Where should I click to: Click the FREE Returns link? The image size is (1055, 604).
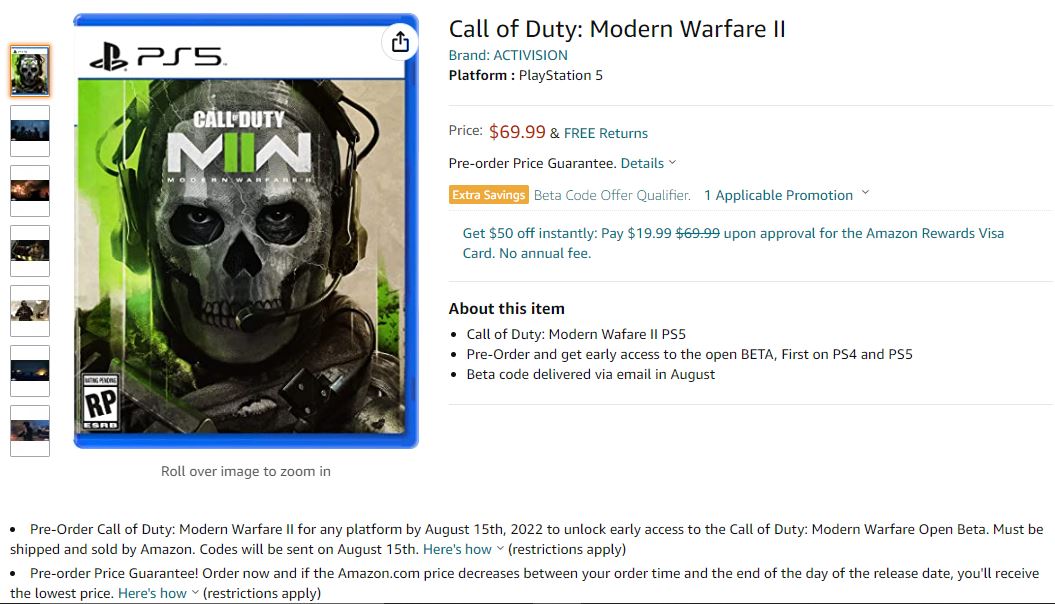pos(606,132)
